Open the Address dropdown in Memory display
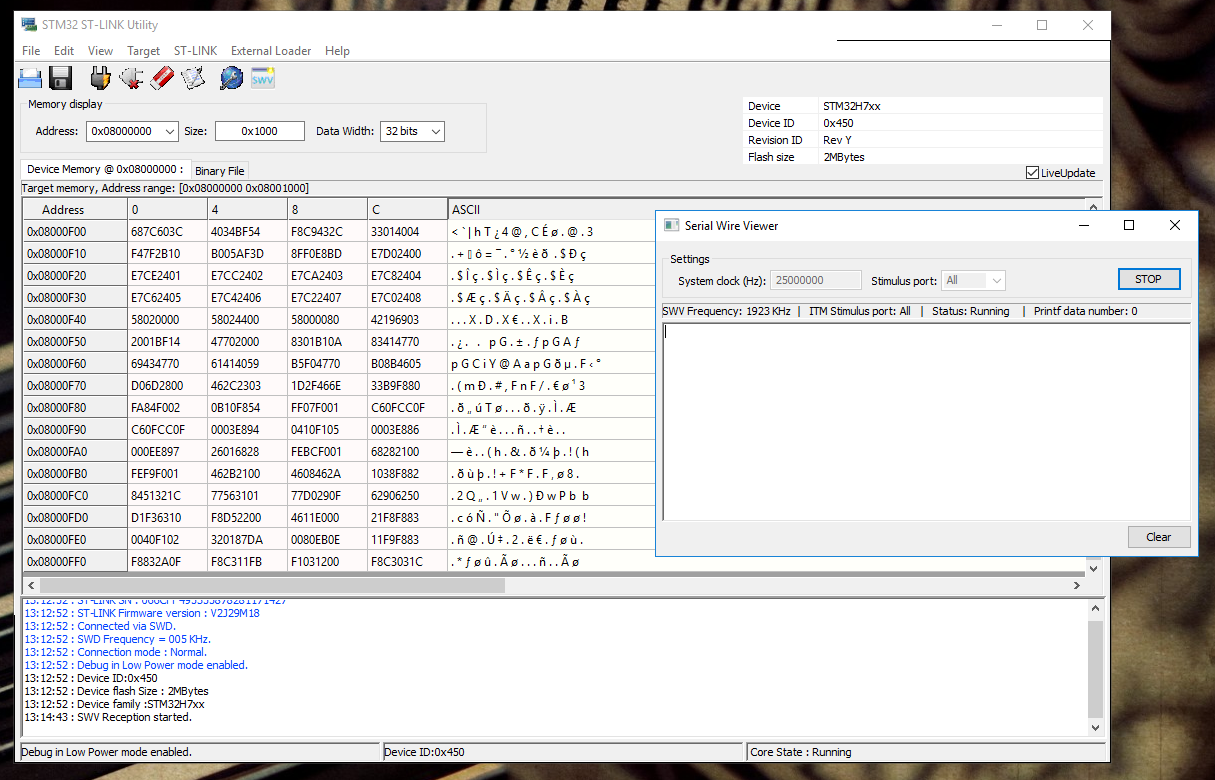 [168, 131]
